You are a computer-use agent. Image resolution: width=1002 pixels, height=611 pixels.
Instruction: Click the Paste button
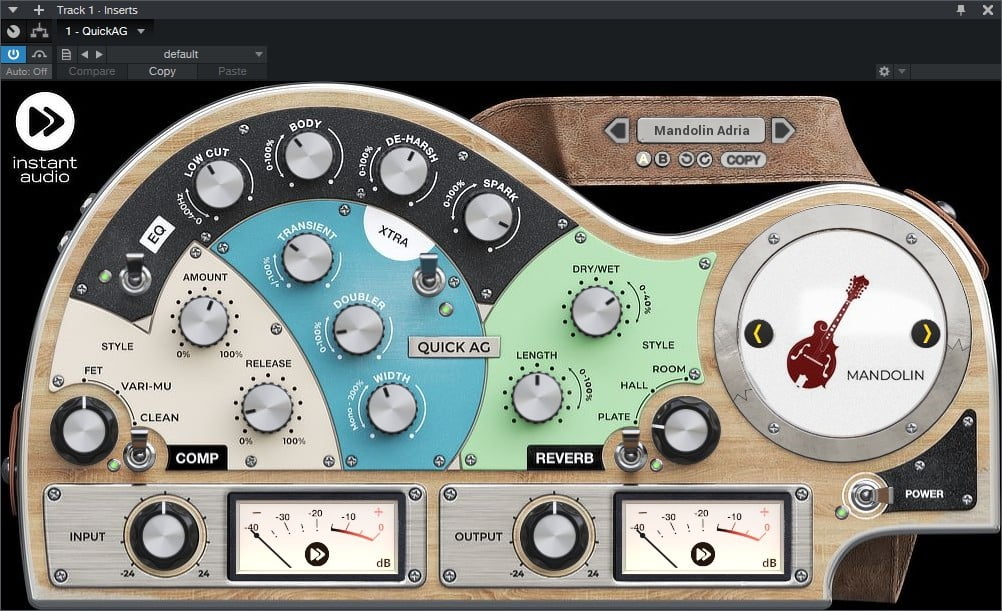click(x=232, y=72)
